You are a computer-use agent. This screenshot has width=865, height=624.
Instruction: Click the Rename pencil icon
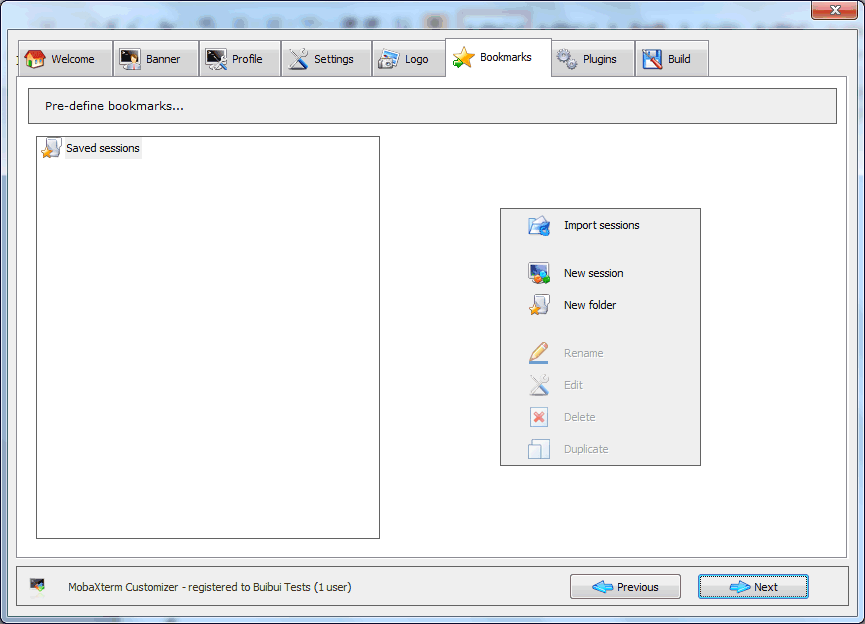tap(538, 353)
